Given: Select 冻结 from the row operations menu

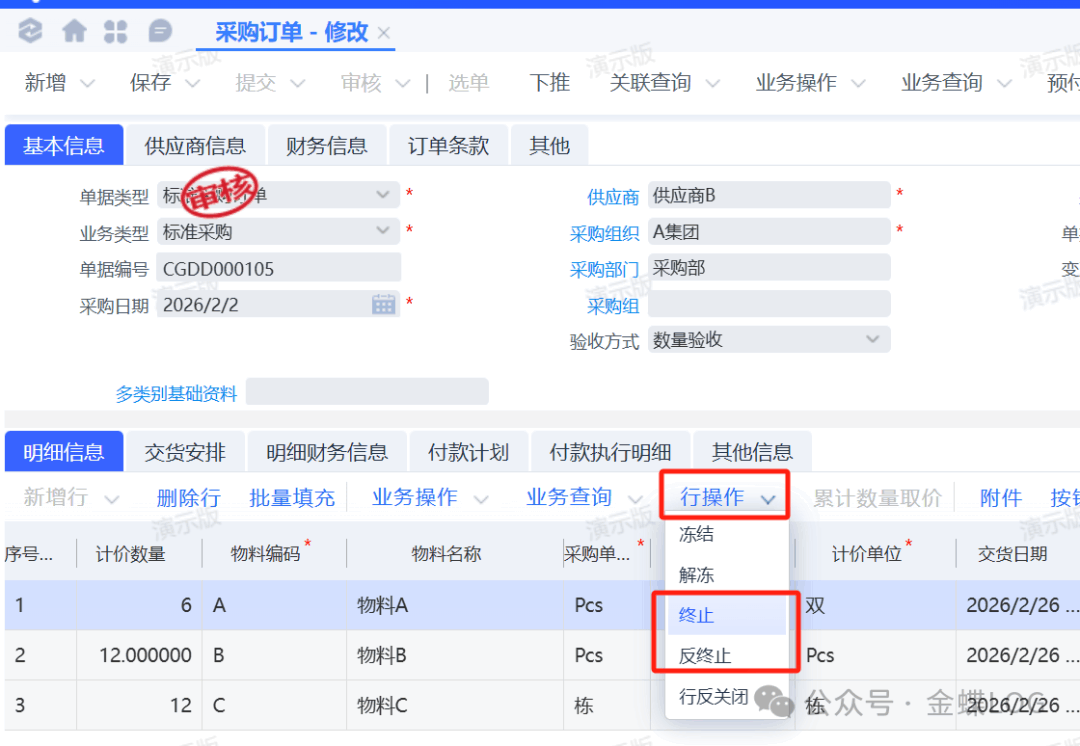Looking at the screenshot, I should [697, 534].
